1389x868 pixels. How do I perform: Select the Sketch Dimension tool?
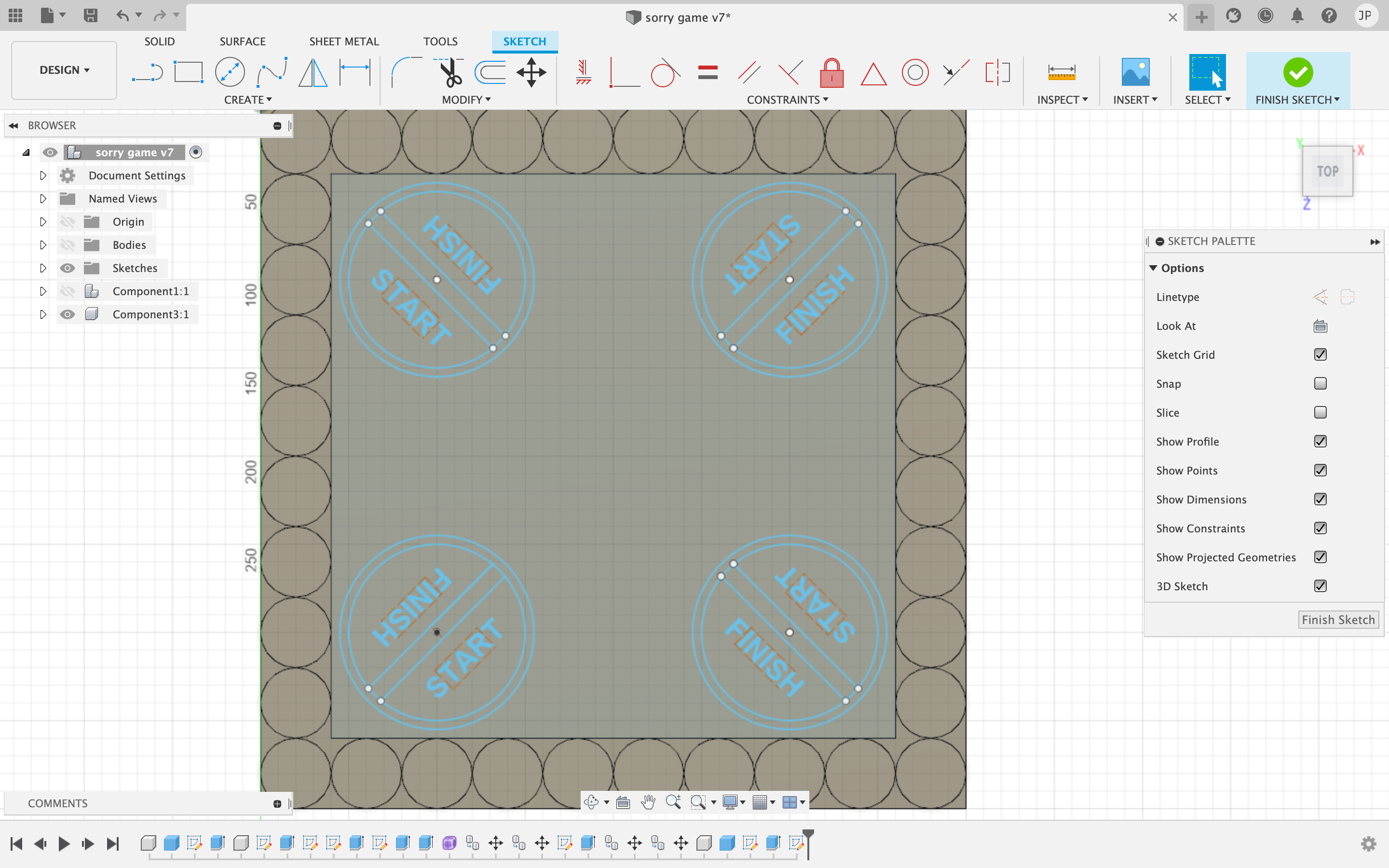[x=354, y=73]
